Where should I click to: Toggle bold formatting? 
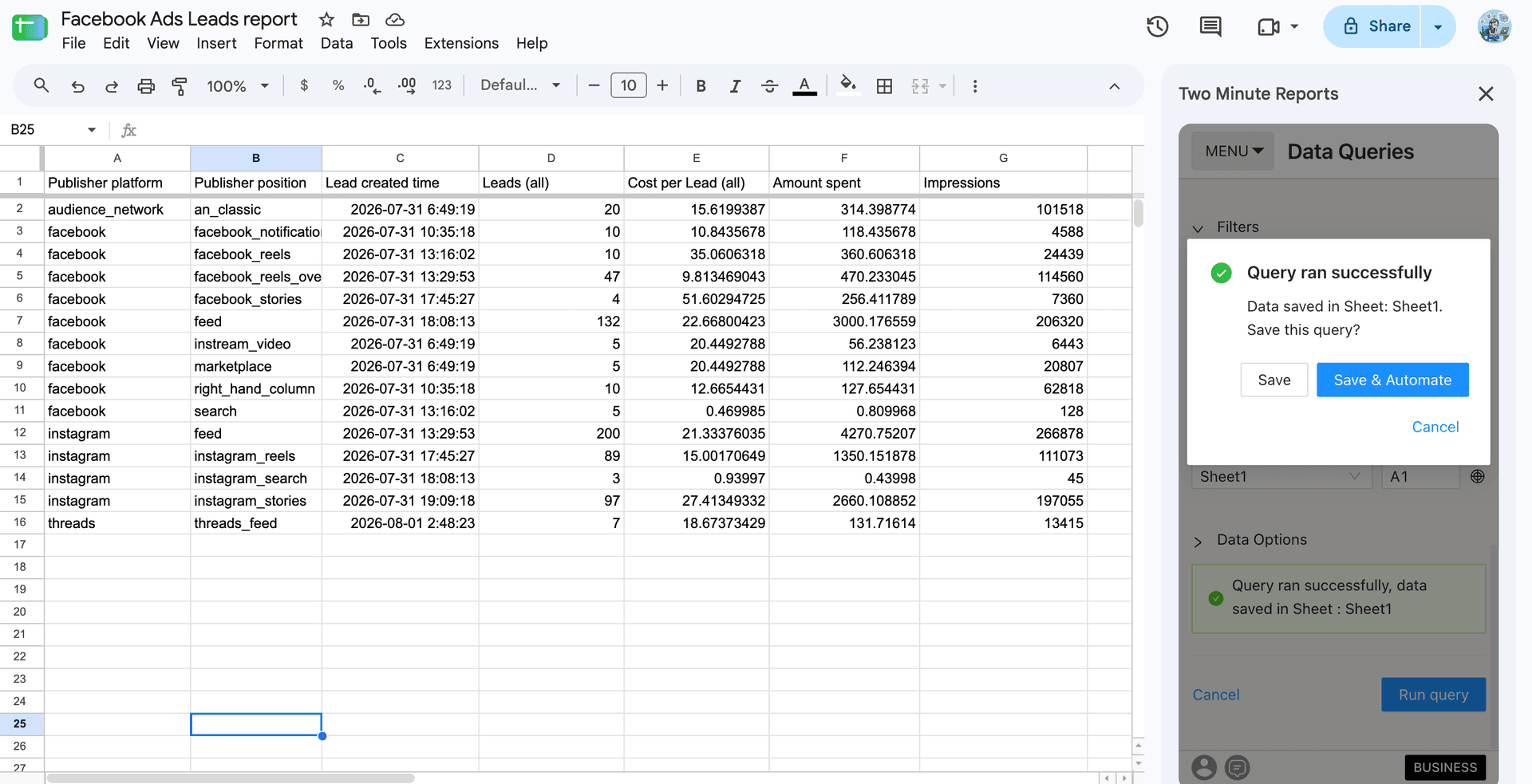coord(701,86)
